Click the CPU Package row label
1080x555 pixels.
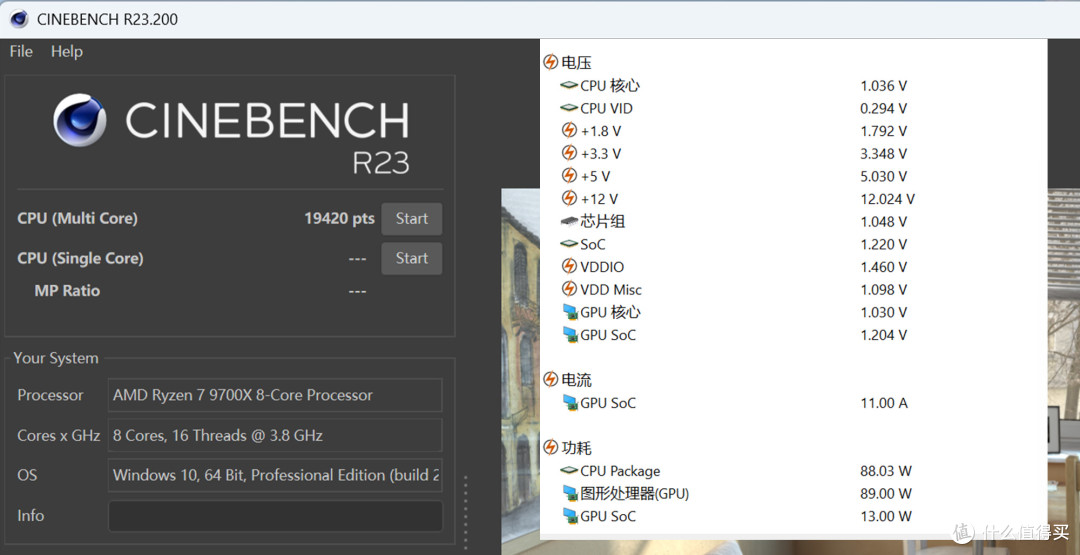coord(620,472)
